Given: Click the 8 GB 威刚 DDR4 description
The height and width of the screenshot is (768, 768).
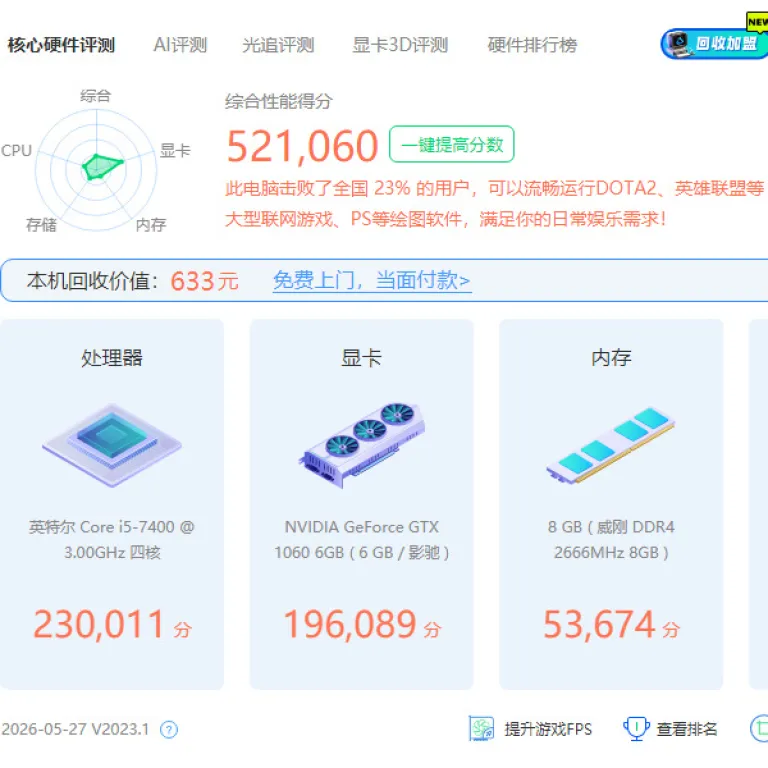Looking at the screenshot, I should (611, 540).
